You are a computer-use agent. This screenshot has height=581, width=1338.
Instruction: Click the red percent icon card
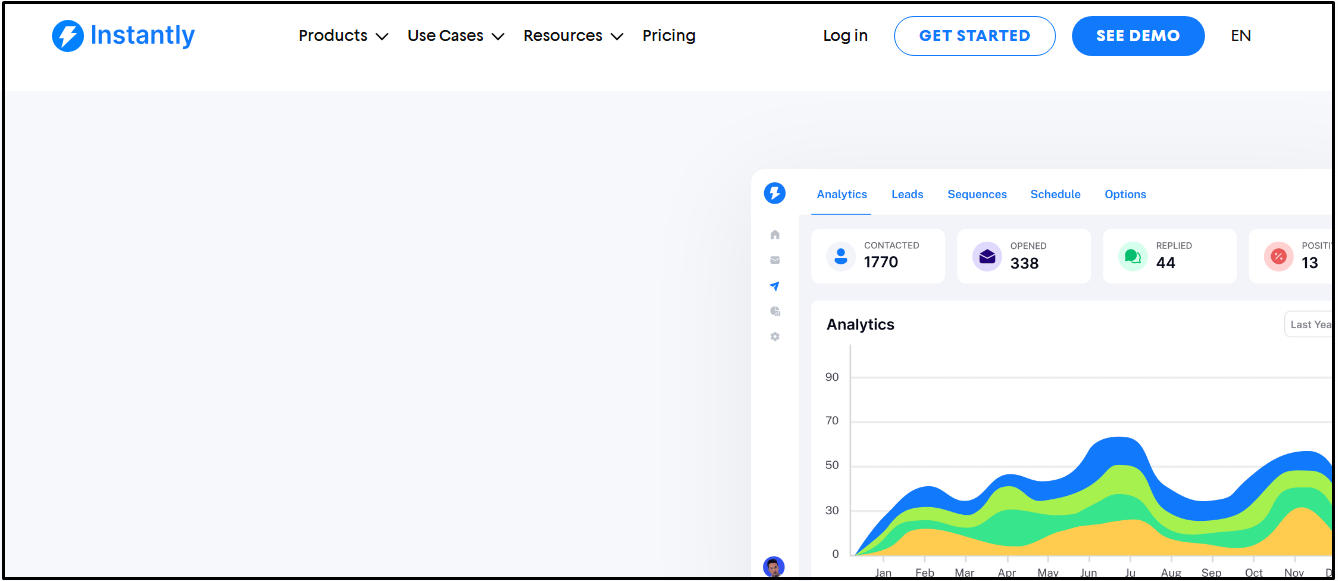pyautogui.click(x=1278, y=256)
